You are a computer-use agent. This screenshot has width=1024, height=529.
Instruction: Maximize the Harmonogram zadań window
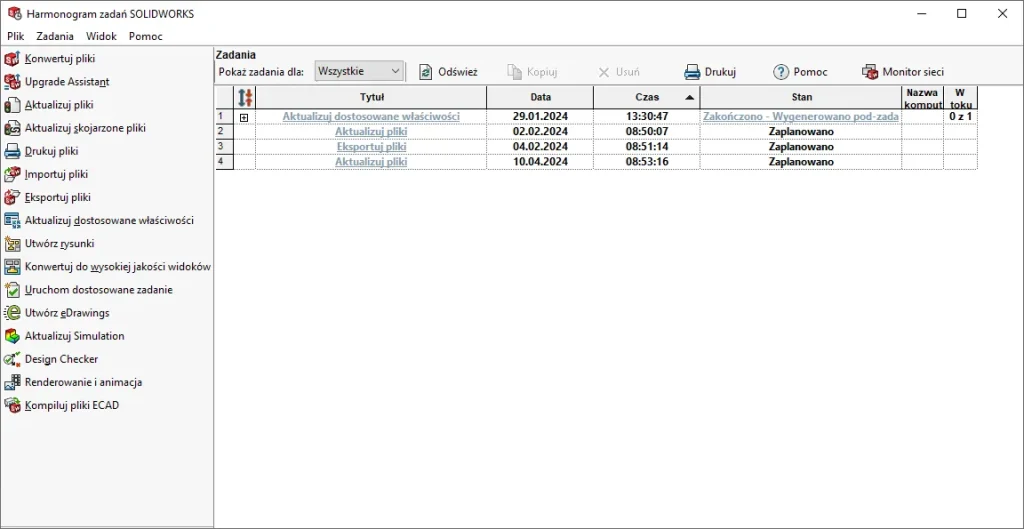[x=961, y=14]
